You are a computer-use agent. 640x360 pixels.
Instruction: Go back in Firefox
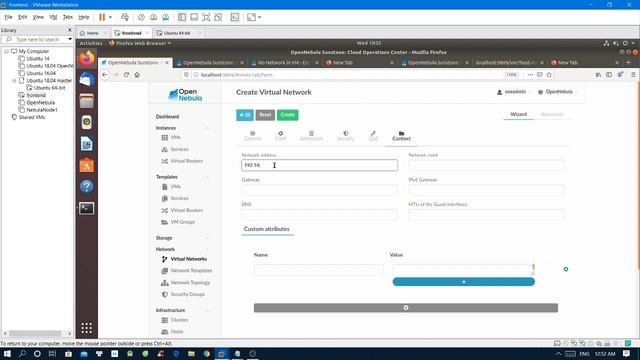point(105,75)
